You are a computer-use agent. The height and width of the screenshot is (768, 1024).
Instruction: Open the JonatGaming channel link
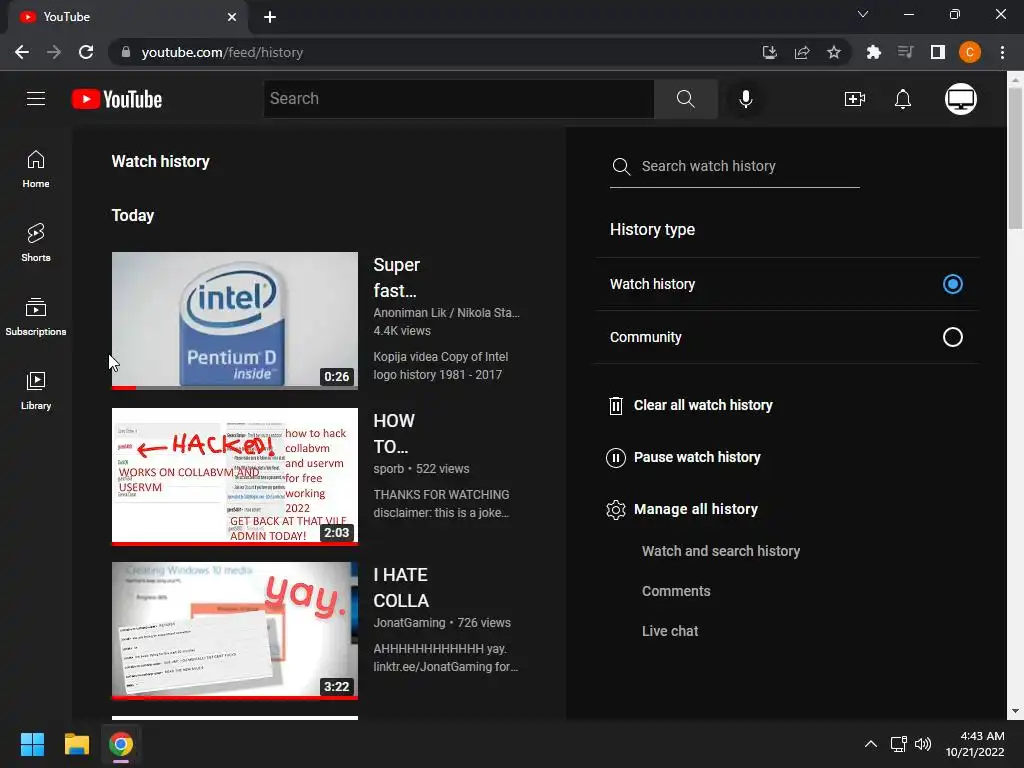click(x=409, y=623)
